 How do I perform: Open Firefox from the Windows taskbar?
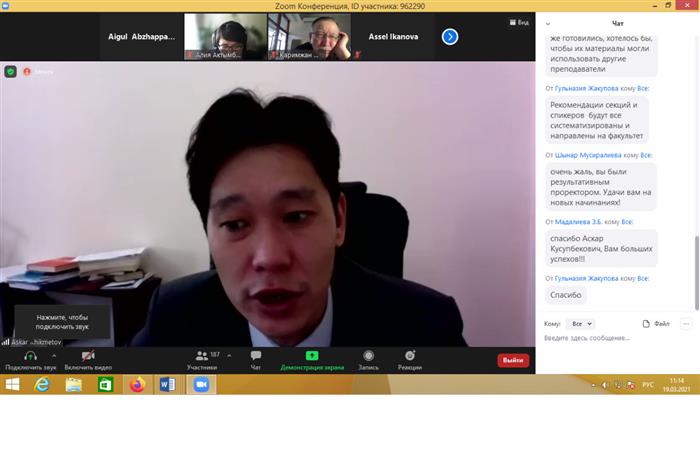pyautogui.click(x=137, y=384)
